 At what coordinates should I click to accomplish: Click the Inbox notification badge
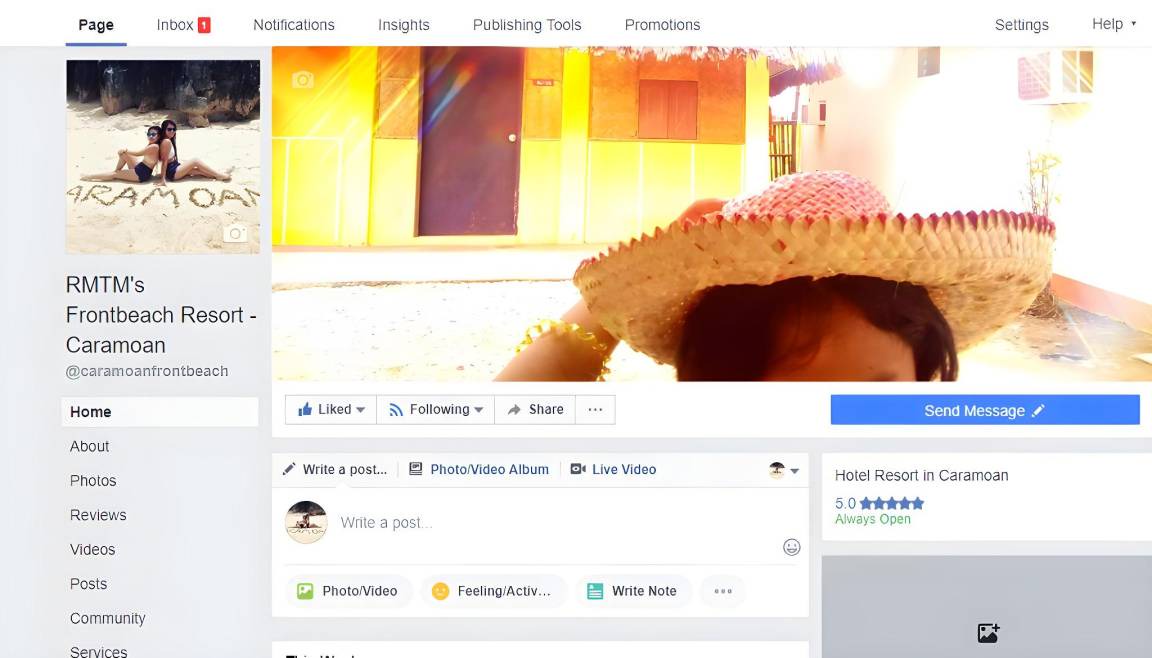[204, 25]
